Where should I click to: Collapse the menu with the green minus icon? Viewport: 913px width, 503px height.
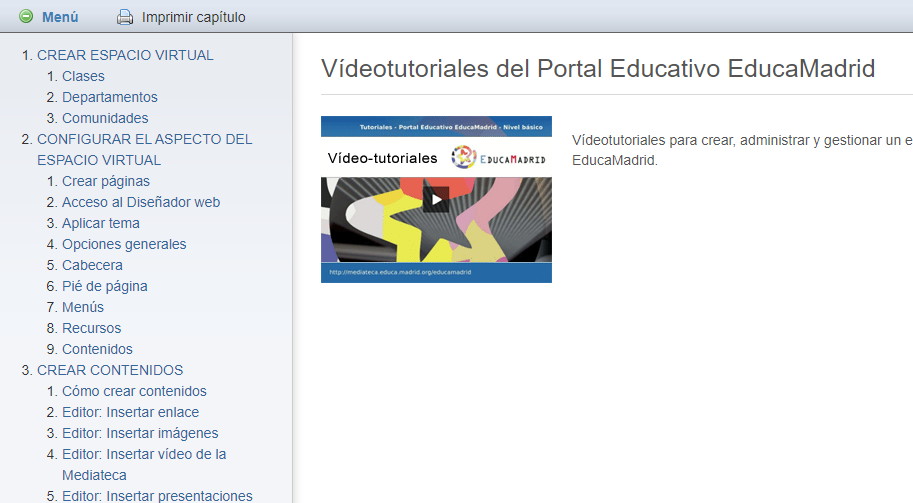[26, 16]
